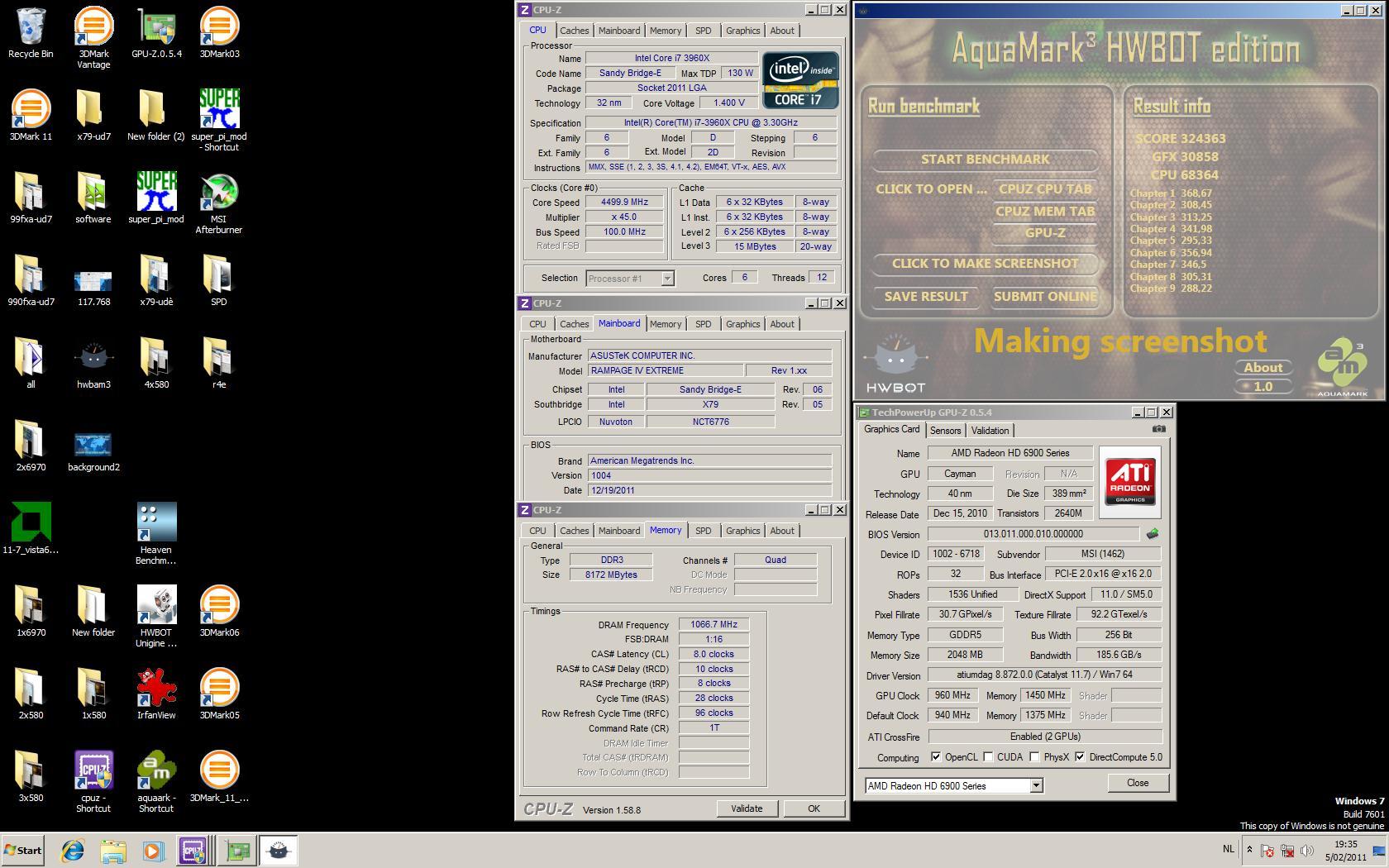This screenshot has height=868, width=1389.
Task: Toggle the PhysX checkbox in GPU-Z
Action: pos(1034,757)
